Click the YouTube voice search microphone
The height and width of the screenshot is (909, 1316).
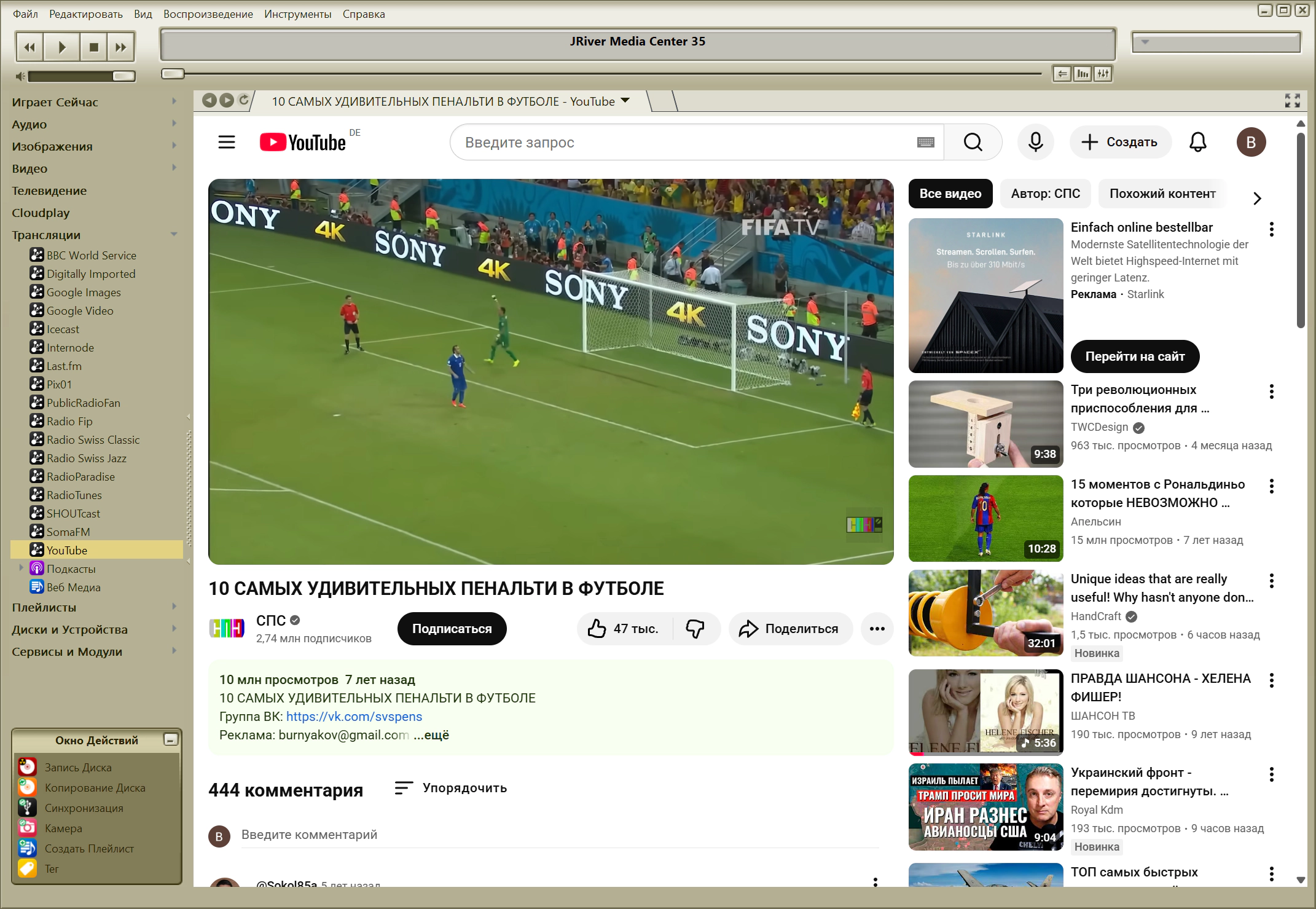[x=1036, y=142]
